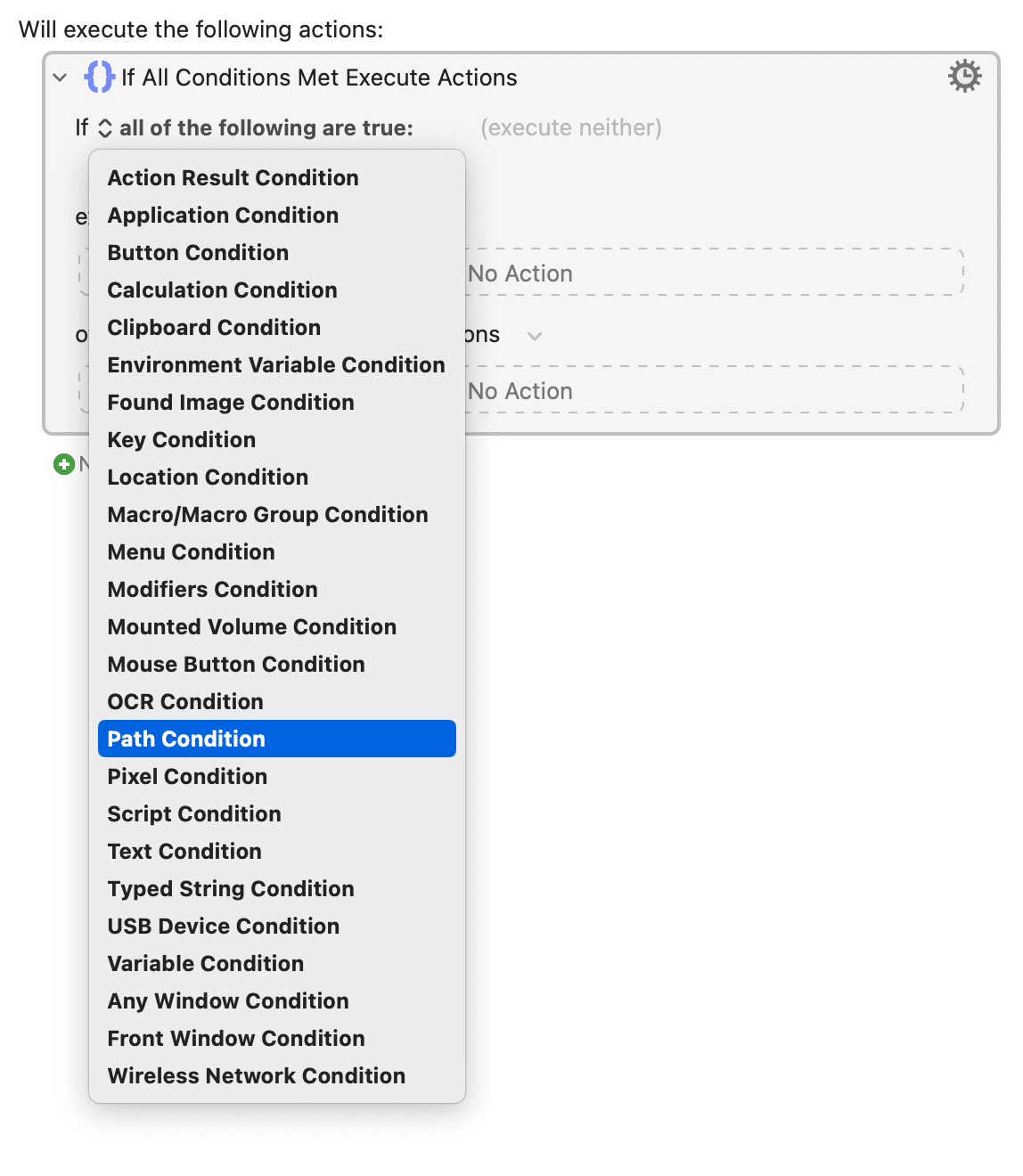Select Clipboard Condition option
Image resolution: width=1023 pixels, height=1176 pixels.
[x=214, y=327]
